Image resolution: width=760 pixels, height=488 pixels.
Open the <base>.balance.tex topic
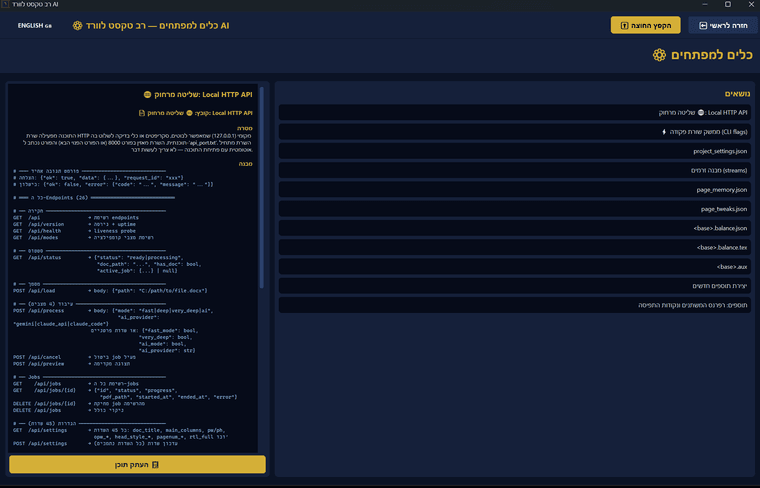coord(514,247)
